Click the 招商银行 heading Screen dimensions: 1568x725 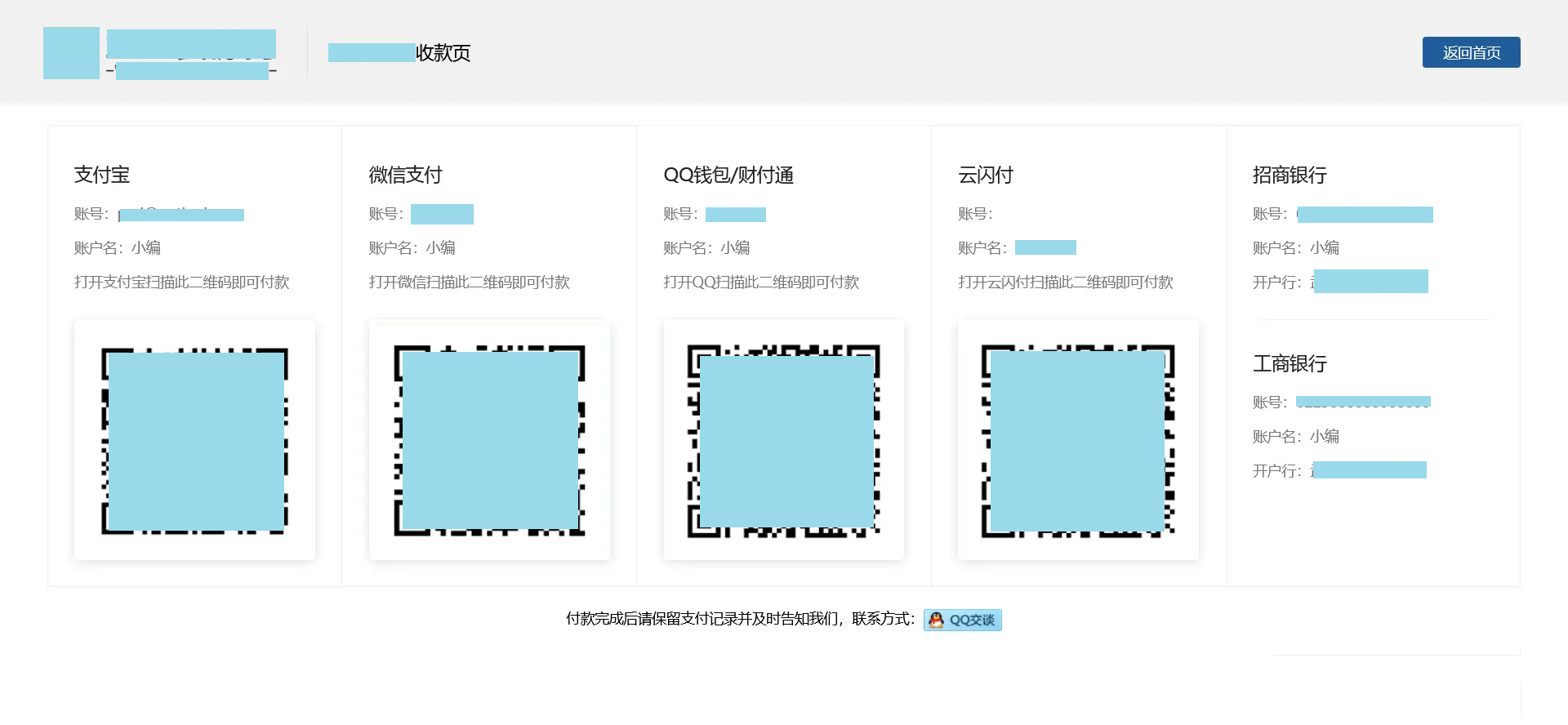click(1290, 175)
